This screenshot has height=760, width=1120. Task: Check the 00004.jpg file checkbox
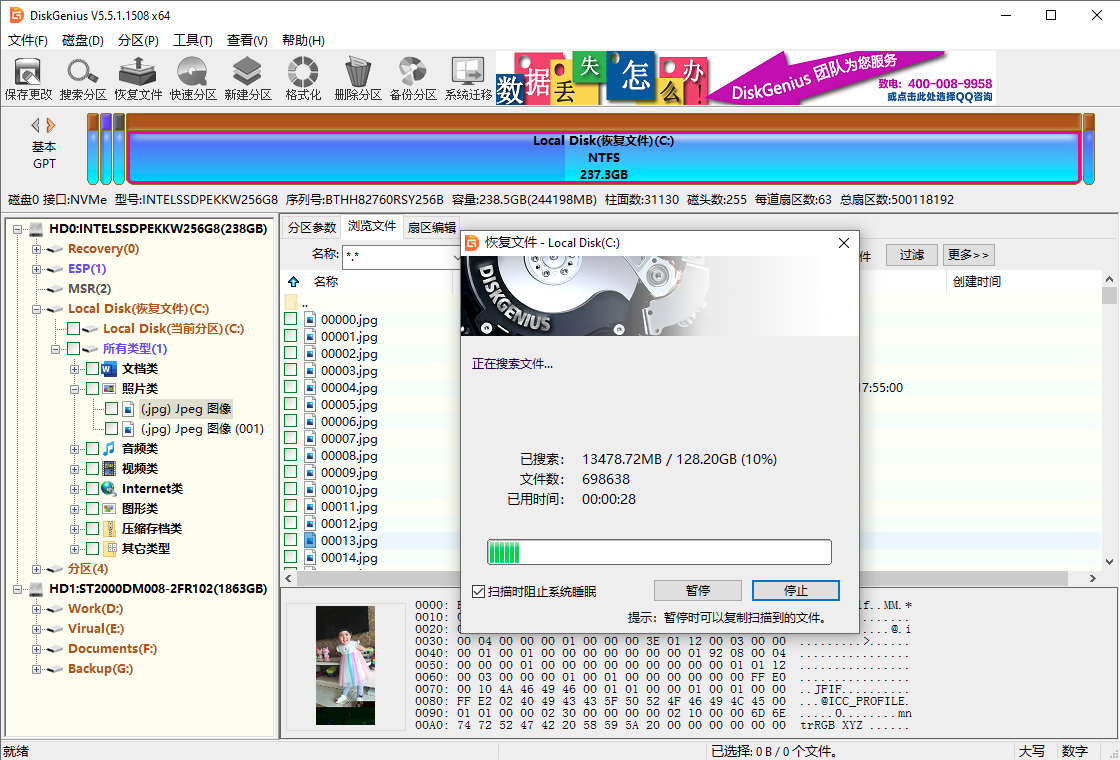pyautogui.click(x=291, y=386)
